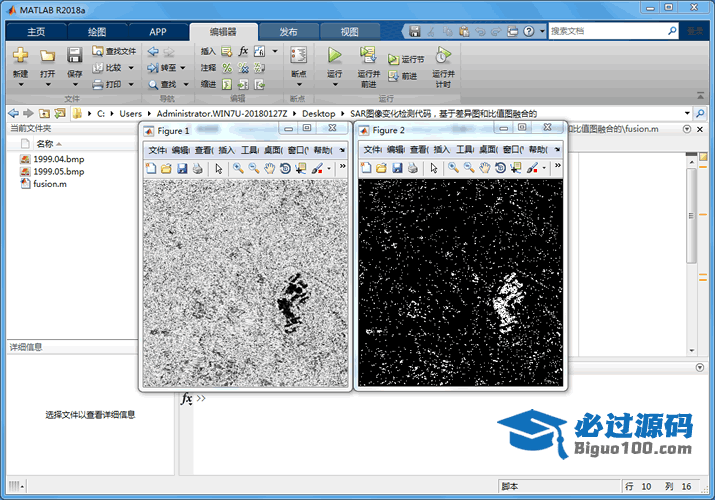Viewport: 715px width, 500px height.
Task: Click 运行并前进 (Run and Advance) icon
Action: (368, 55)
